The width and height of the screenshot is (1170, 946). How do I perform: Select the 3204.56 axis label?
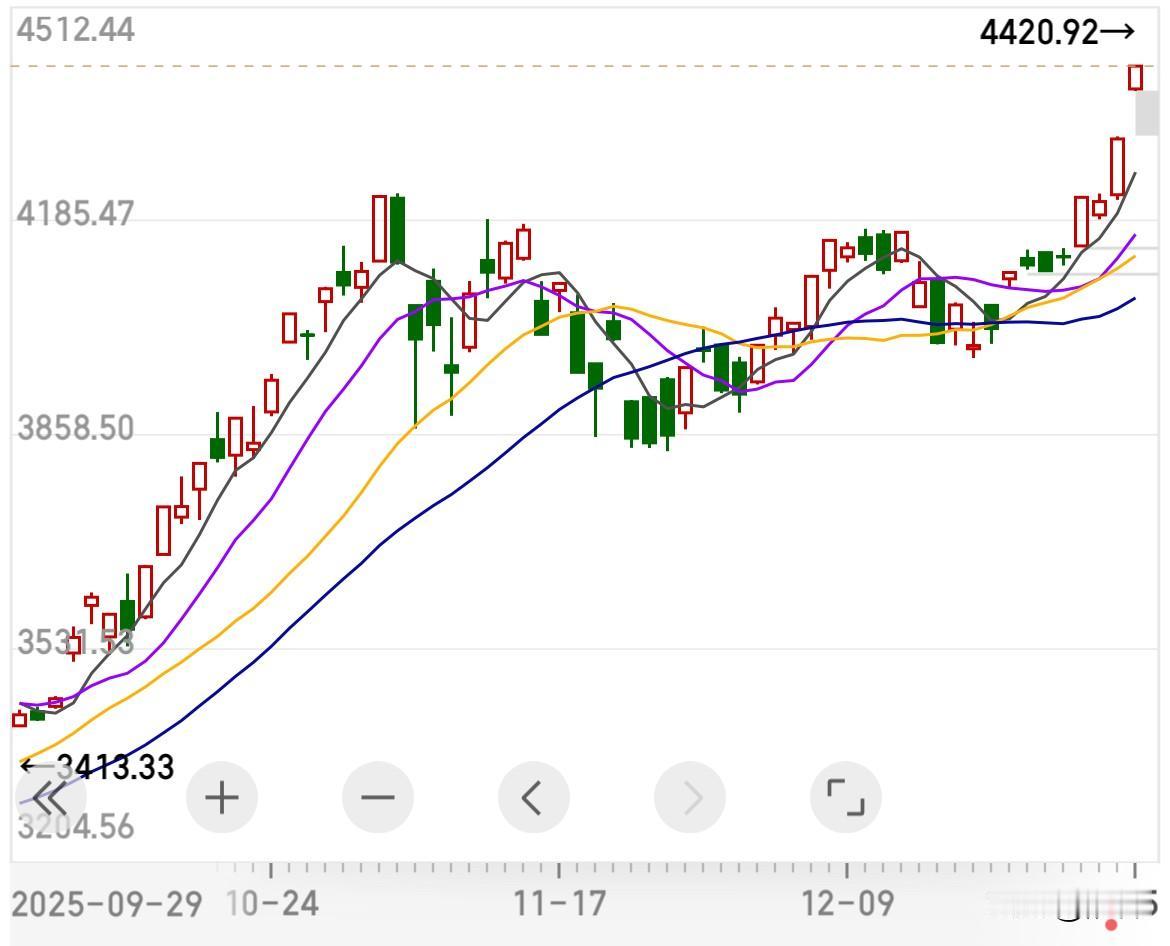click(x=75, y=827)
